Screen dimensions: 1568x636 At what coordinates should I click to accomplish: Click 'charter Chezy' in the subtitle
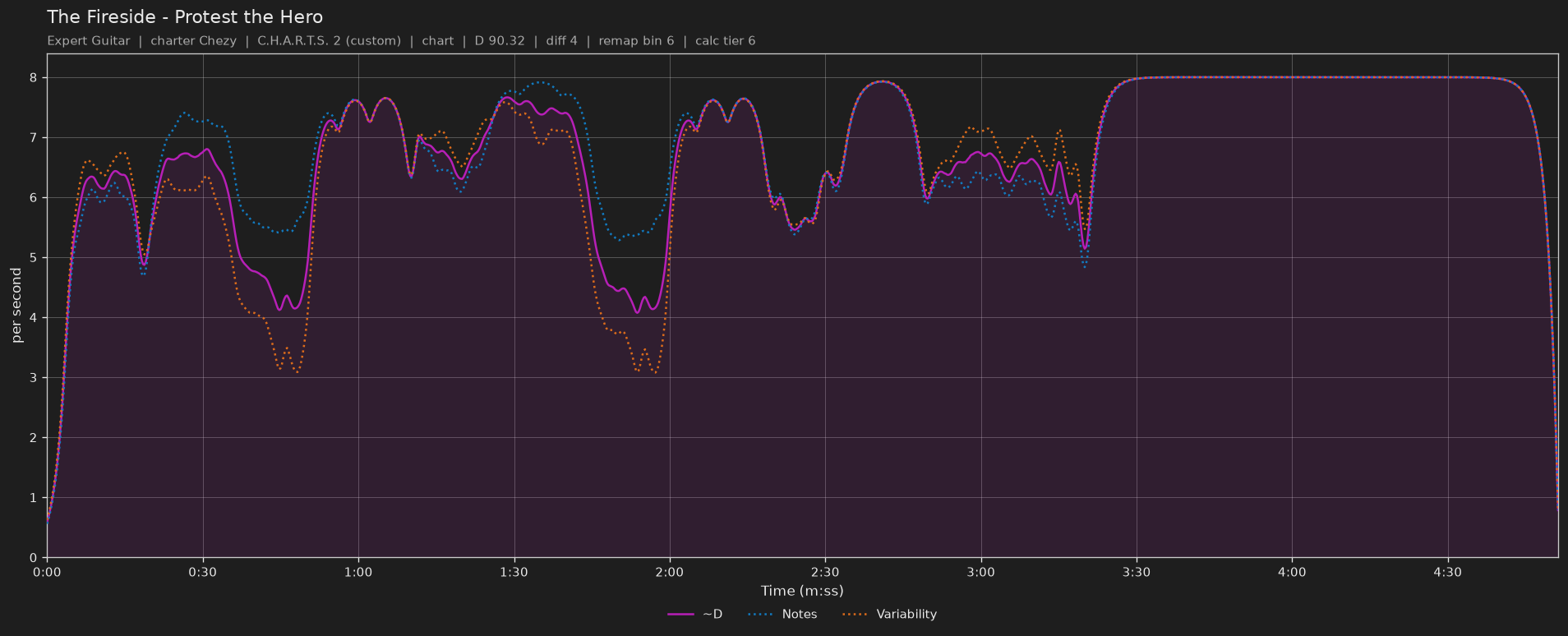coord(194,41)
